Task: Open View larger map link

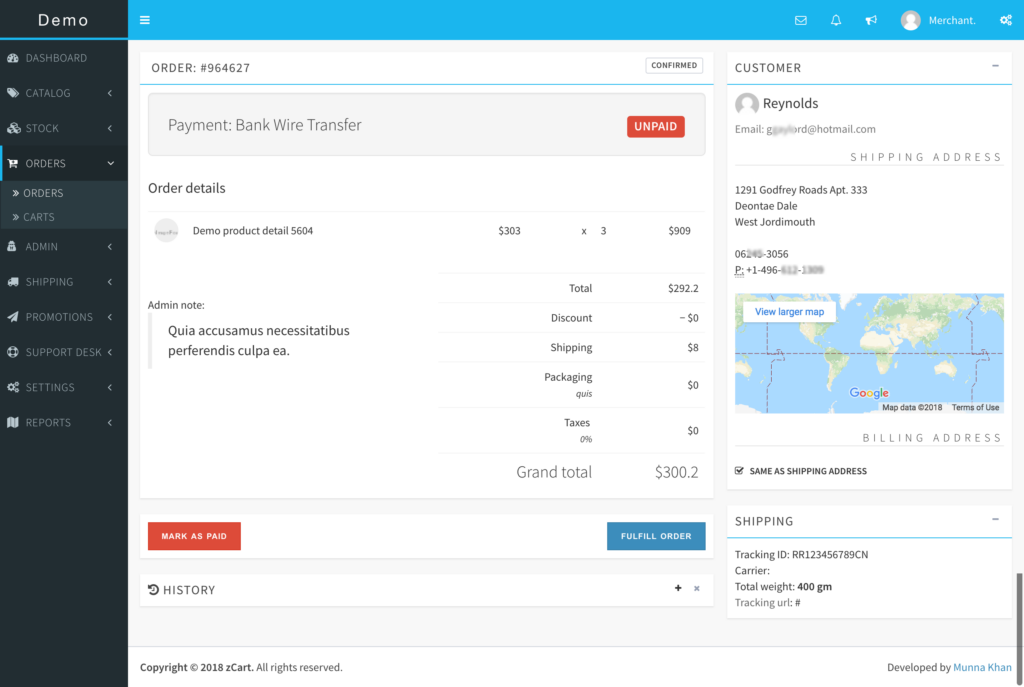Action: click(x=789, y=312)
